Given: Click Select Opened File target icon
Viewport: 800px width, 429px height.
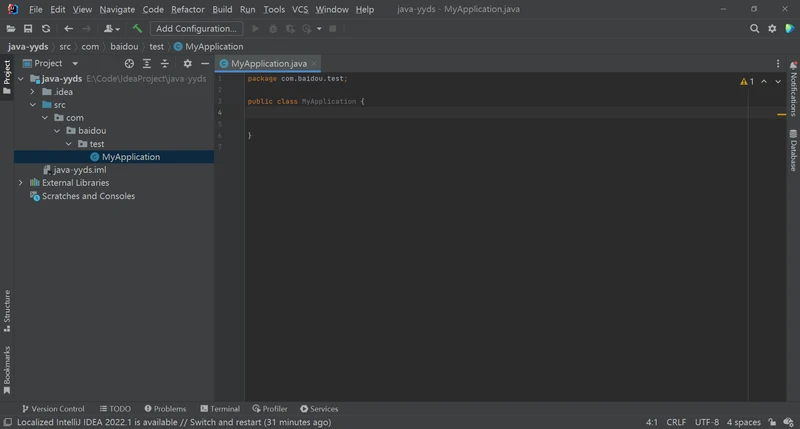Looking at the screenshot, I should pos(129,63).
